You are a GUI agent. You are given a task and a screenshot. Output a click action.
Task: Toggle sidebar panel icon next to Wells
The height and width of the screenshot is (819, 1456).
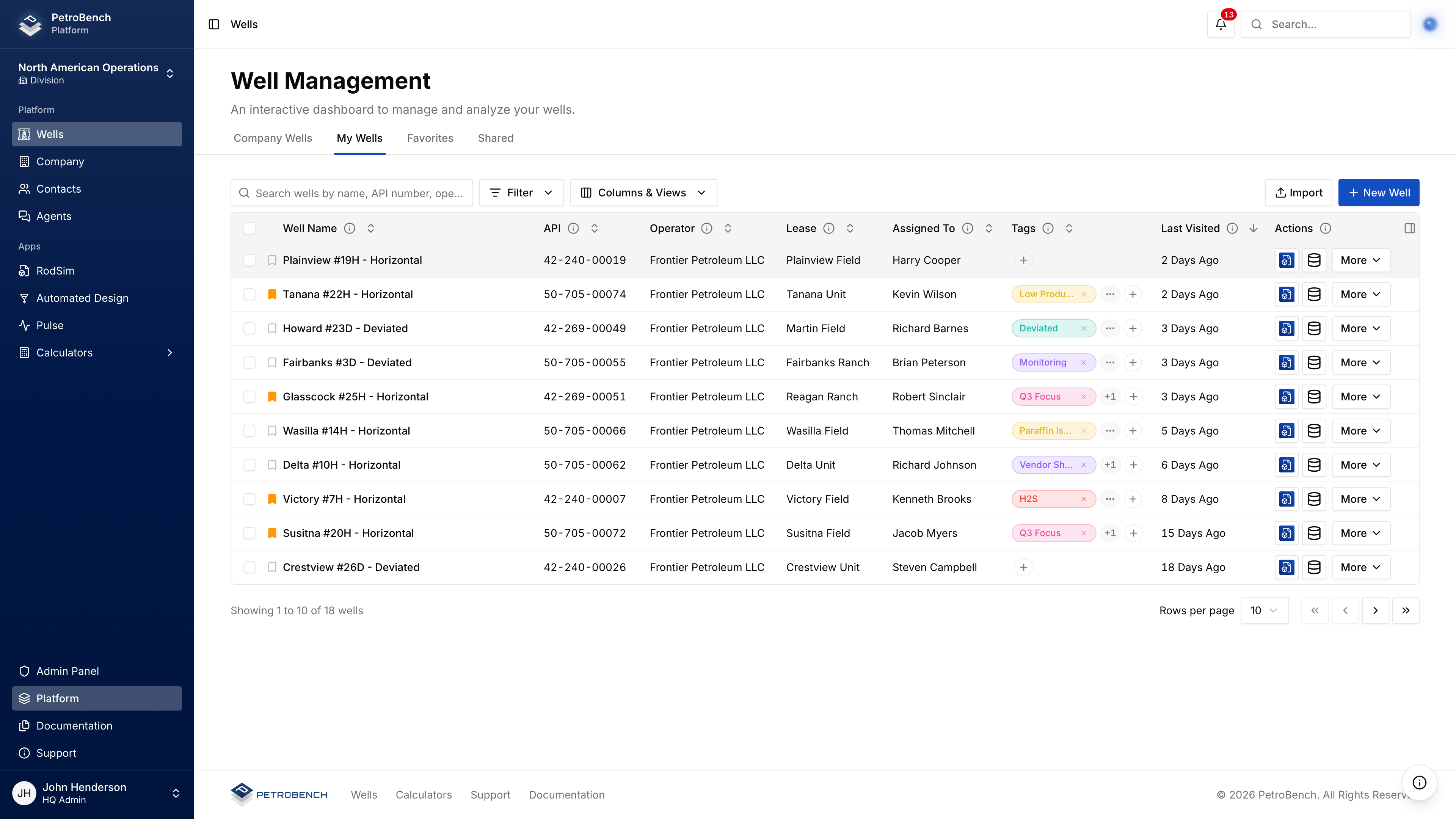(x=213, y=24)
